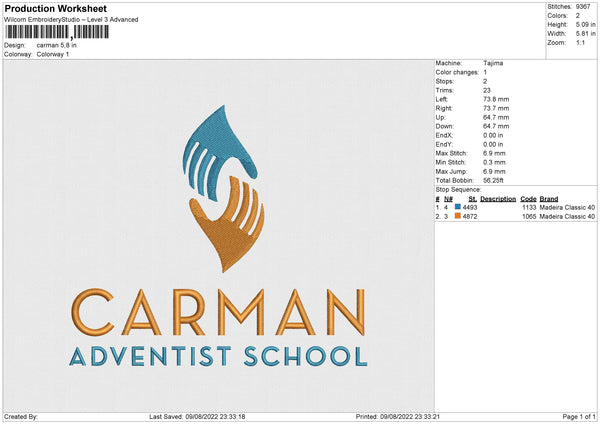Click the Color changes value 1

485,72
